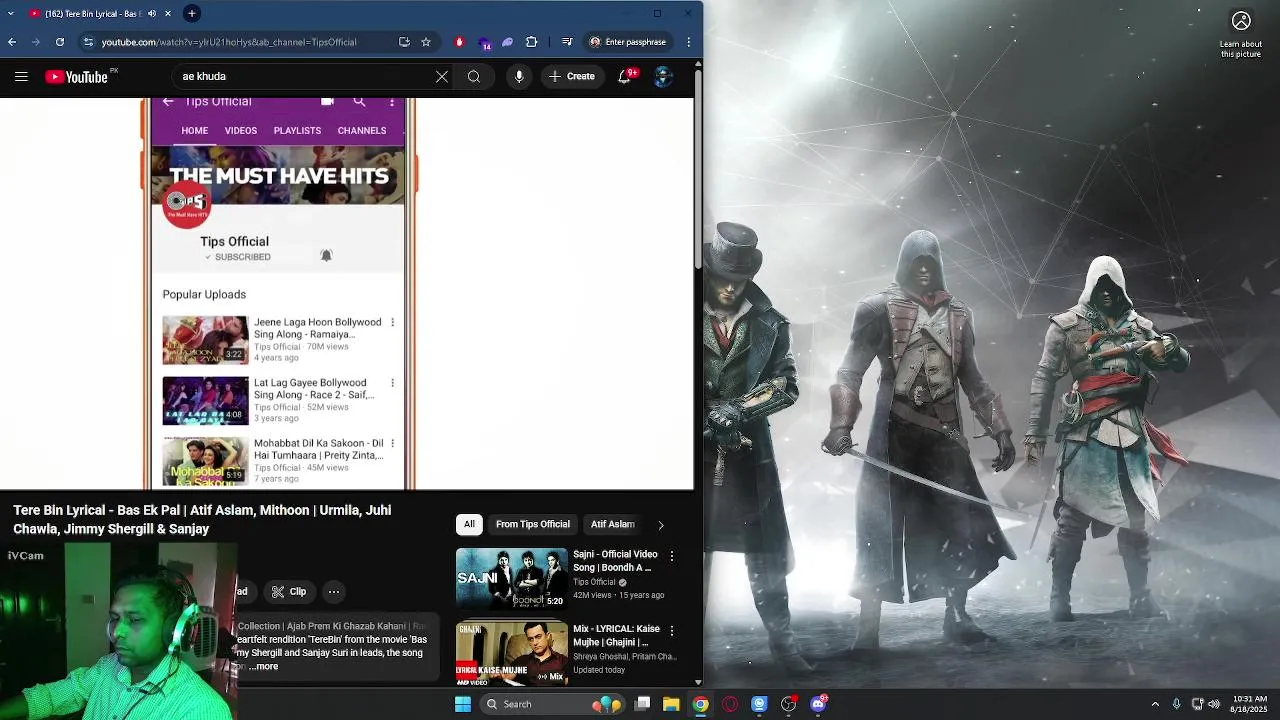Open 'Mix - LYRICAL: Kaise Mujhe' title link
Image resolution: width=1280 pixels, height=720 pixels.
tap(617, 635)
